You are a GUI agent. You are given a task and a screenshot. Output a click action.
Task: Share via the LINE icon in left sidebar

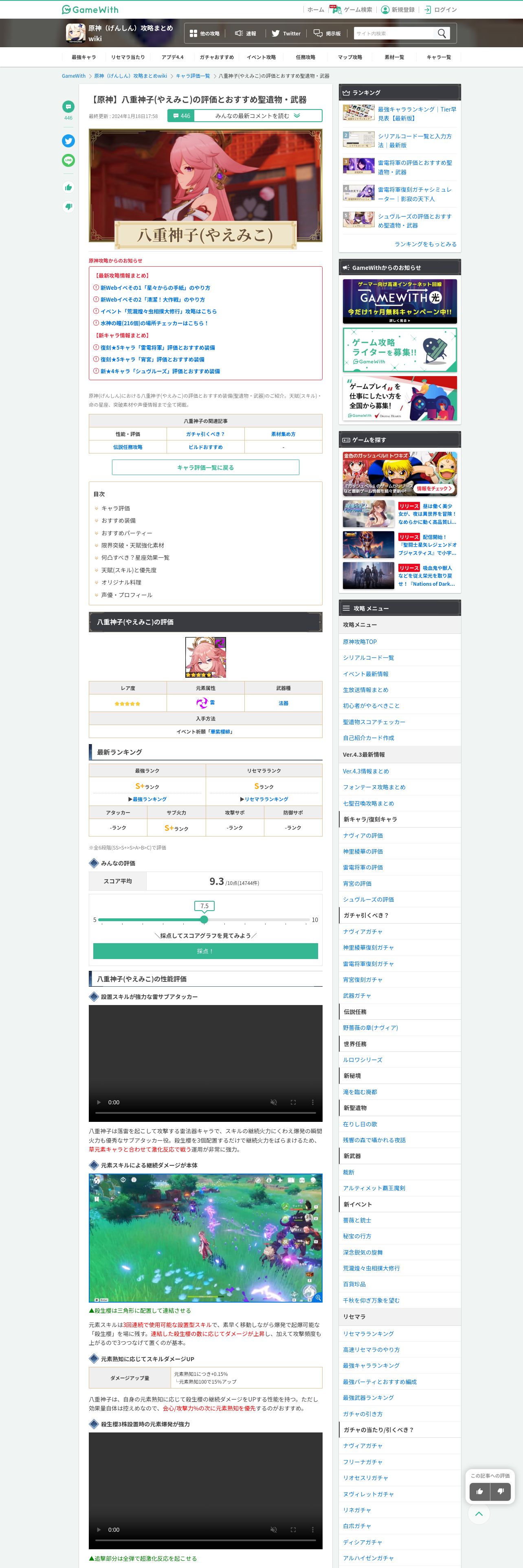(68, 160)
